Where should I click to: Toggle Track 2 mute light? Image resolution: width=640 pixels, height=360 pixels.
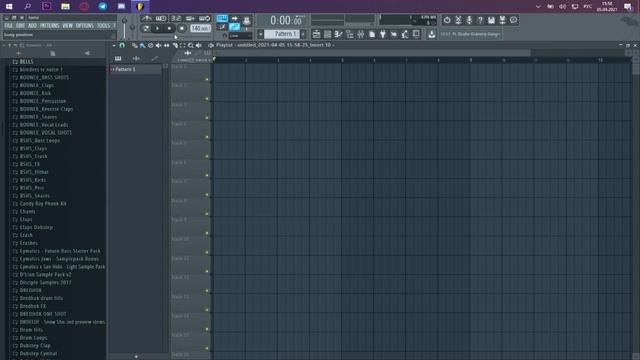(207, 98)
